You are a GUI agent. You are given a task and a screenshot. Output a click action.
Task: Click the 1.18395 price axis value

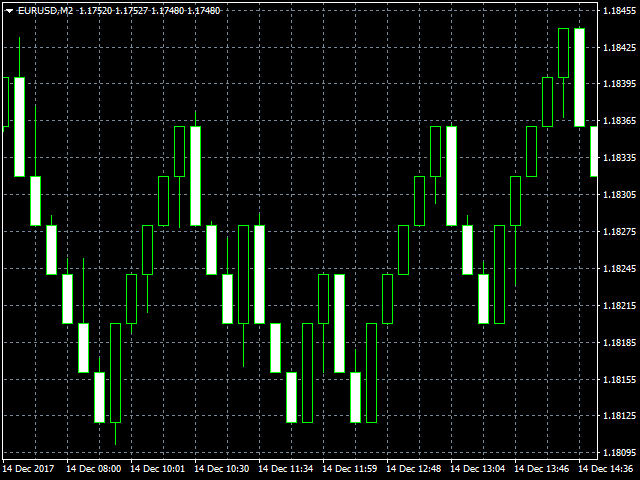pyautogui.click(x=619, y=84)
